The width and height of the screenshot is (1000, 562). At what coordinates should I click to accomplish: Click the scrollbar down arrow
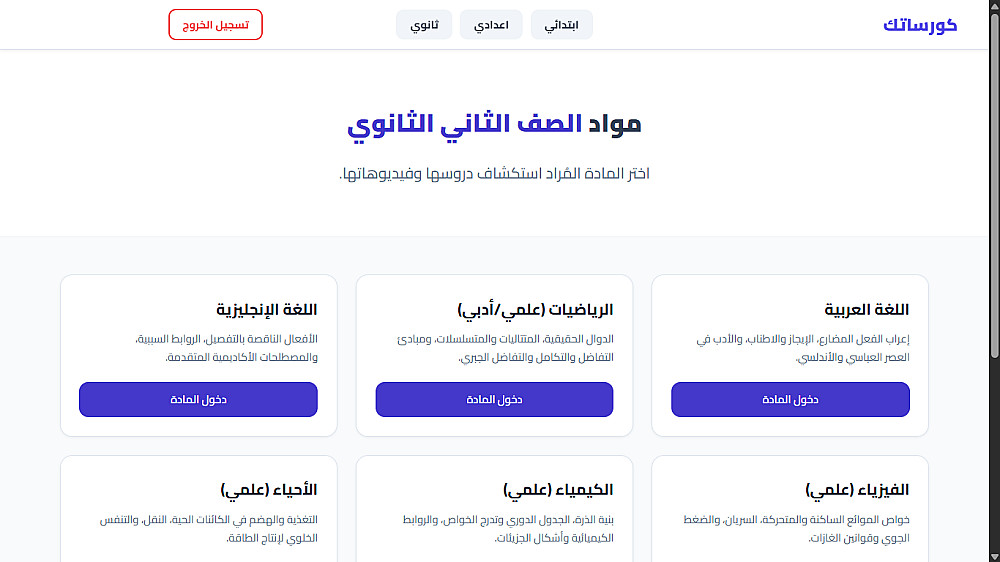[x=994, y=557]
